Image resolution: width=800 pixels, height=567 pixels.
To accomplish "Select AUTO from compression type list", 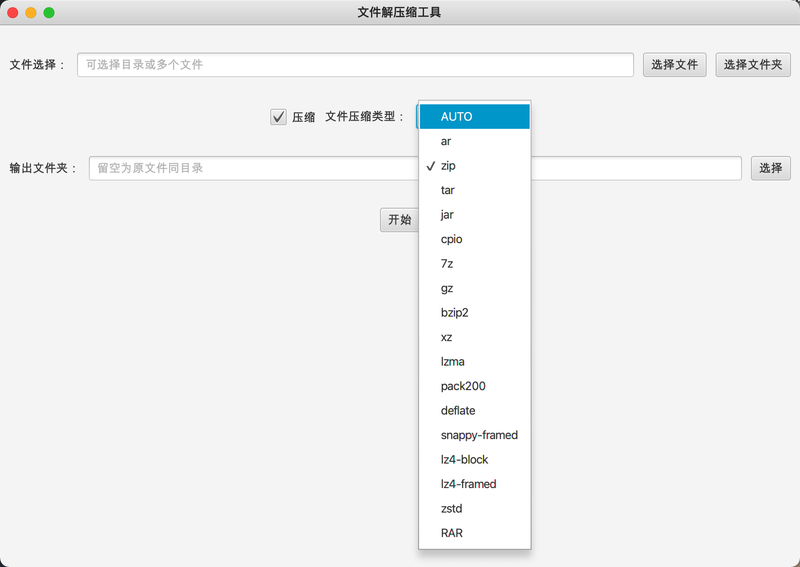I will [474, 116].
